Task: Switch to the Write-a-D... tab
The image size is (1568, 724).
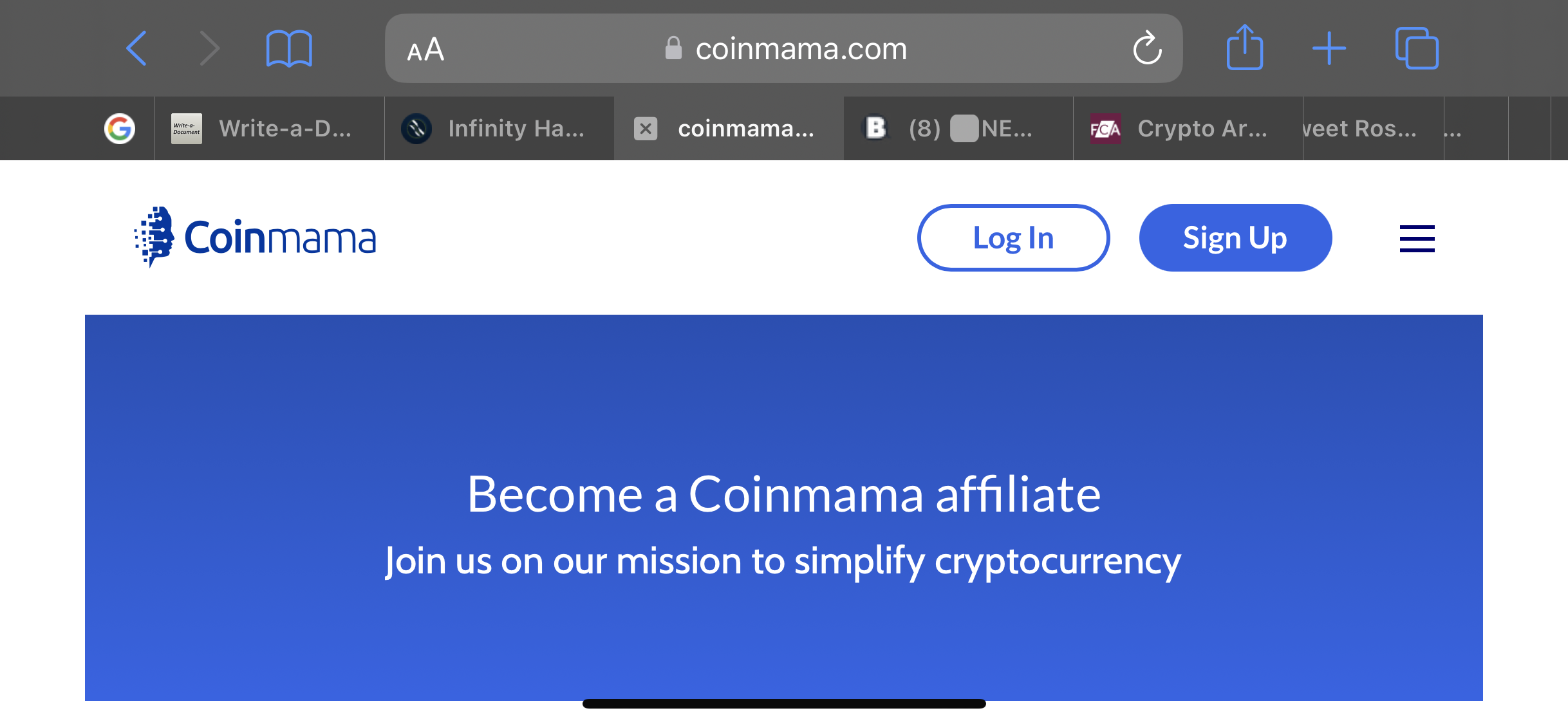Action: (269, 129)
